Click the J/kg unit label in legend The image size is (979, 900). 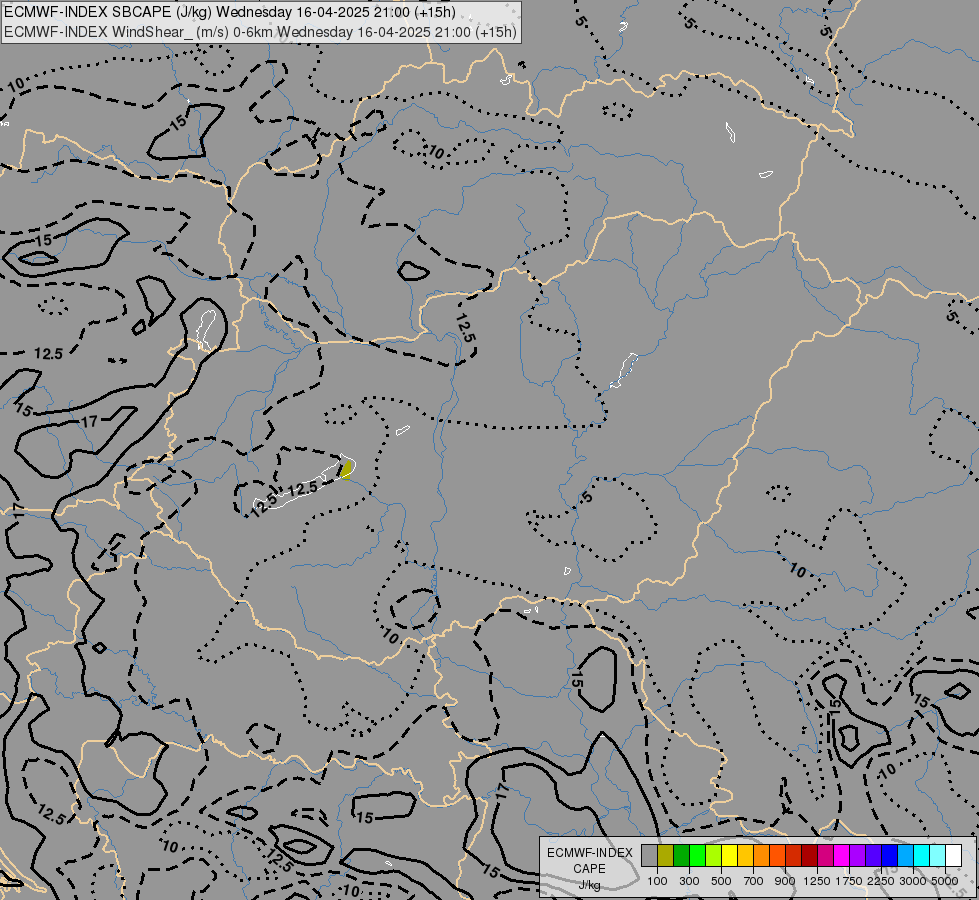click(x=589, y=885)
